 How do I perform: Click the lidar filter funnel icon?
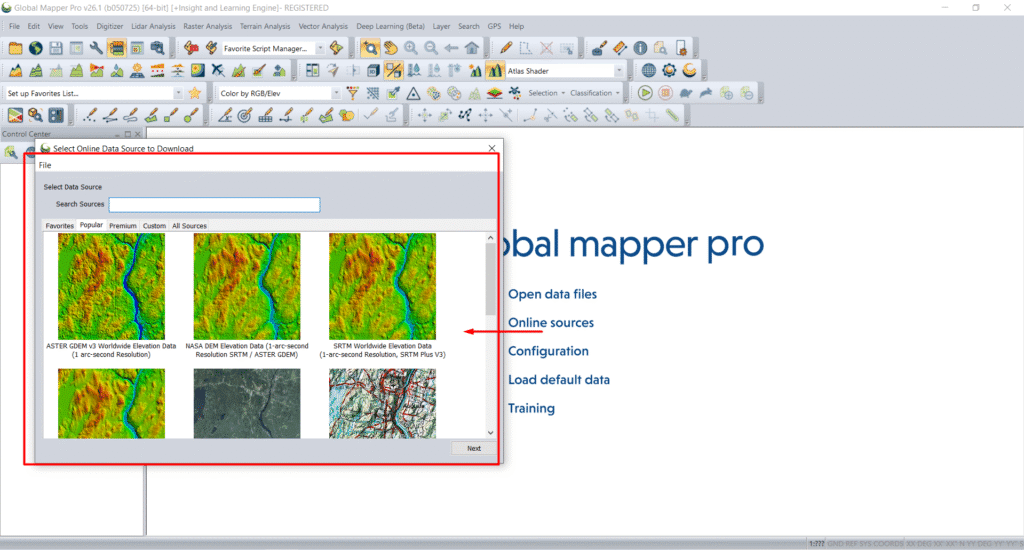pyautogui.click(x=353, y=93)
